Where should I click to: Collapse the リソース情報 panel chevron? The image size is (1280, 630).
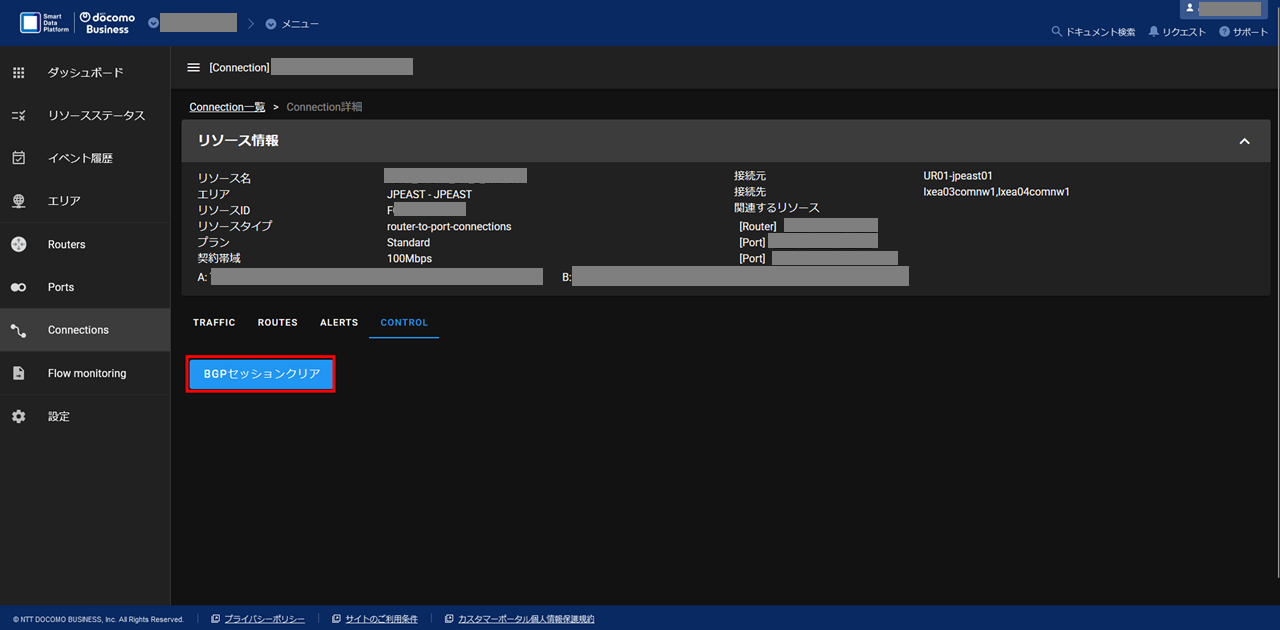pos(1244,142)
